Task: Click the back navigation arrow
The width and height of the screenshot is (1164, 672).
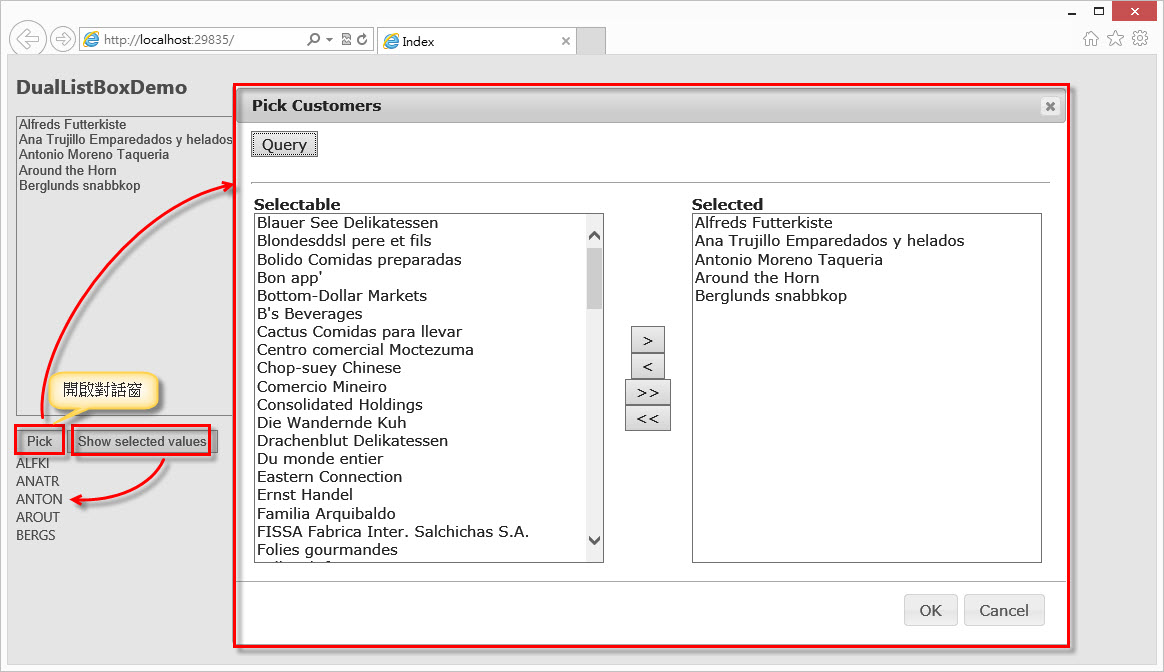Action: point(27,38)
